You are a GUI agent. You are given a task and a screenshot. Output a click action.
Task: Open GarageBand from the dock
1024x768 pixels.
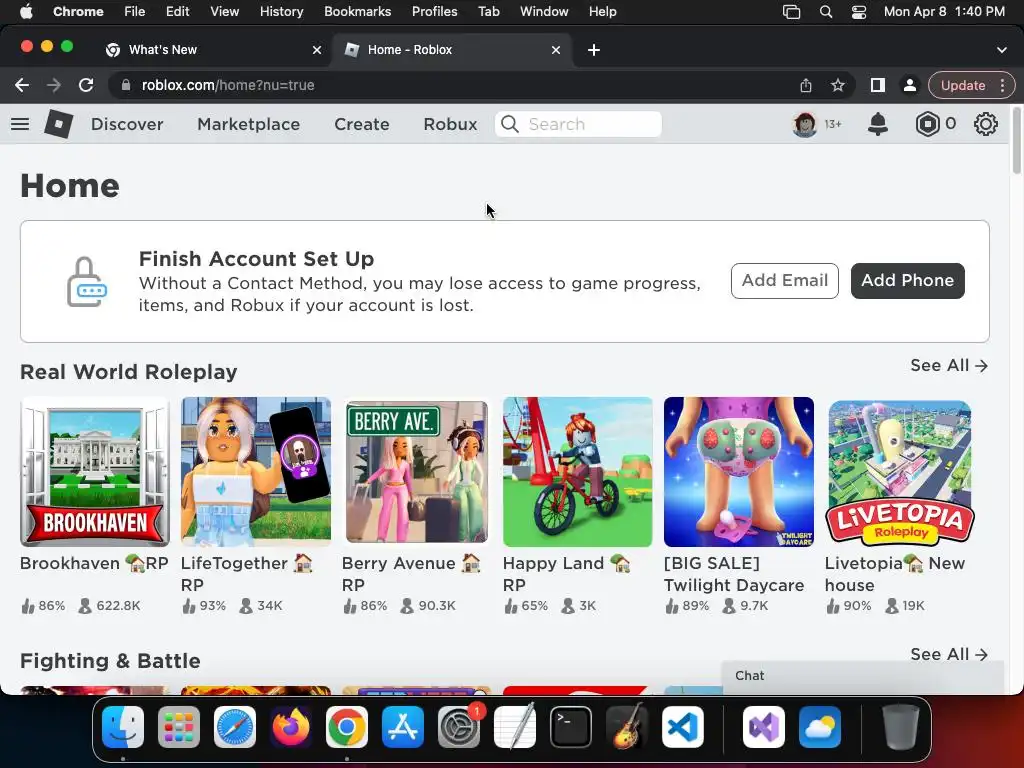tap(627, 727)
